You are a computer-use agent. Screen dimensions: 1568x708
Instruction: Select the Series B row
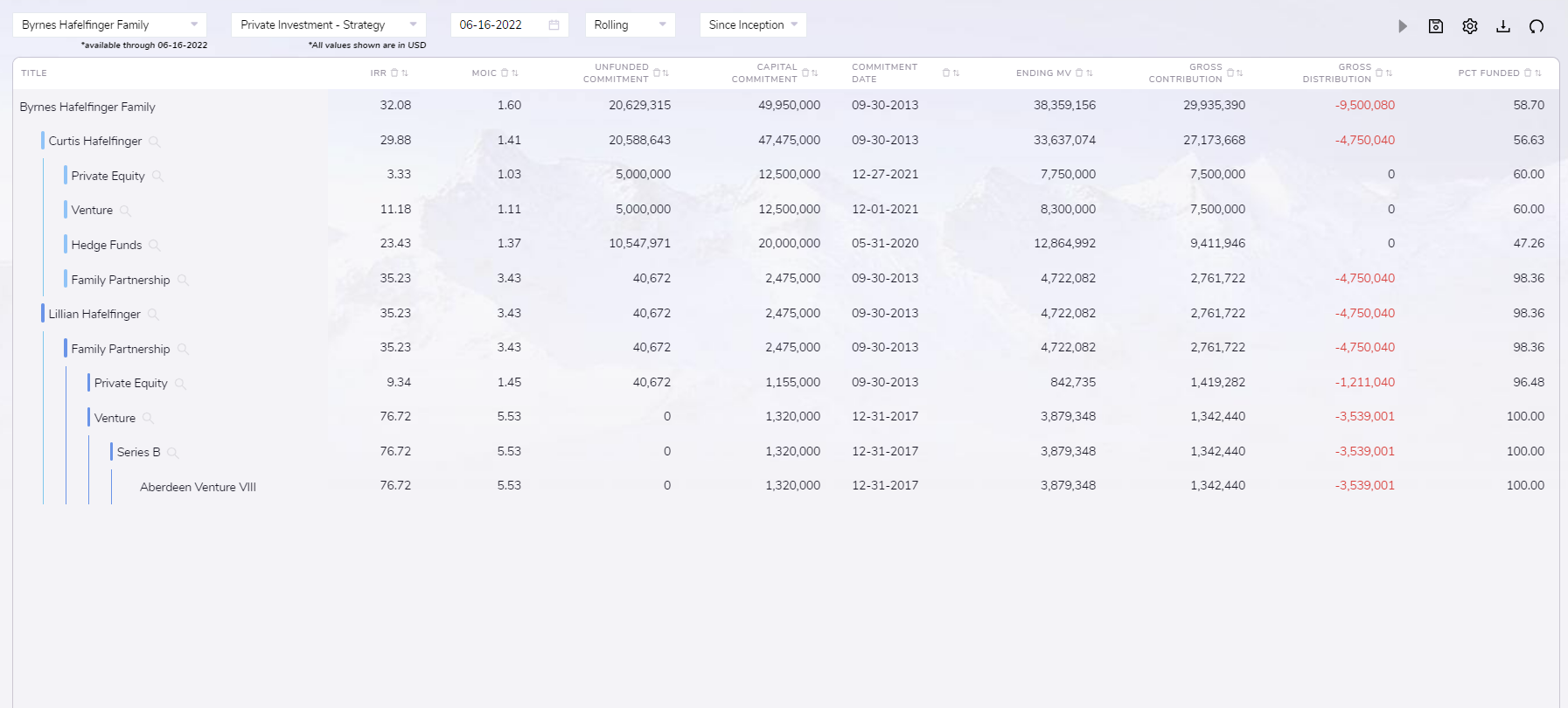(x=139, y=452)
